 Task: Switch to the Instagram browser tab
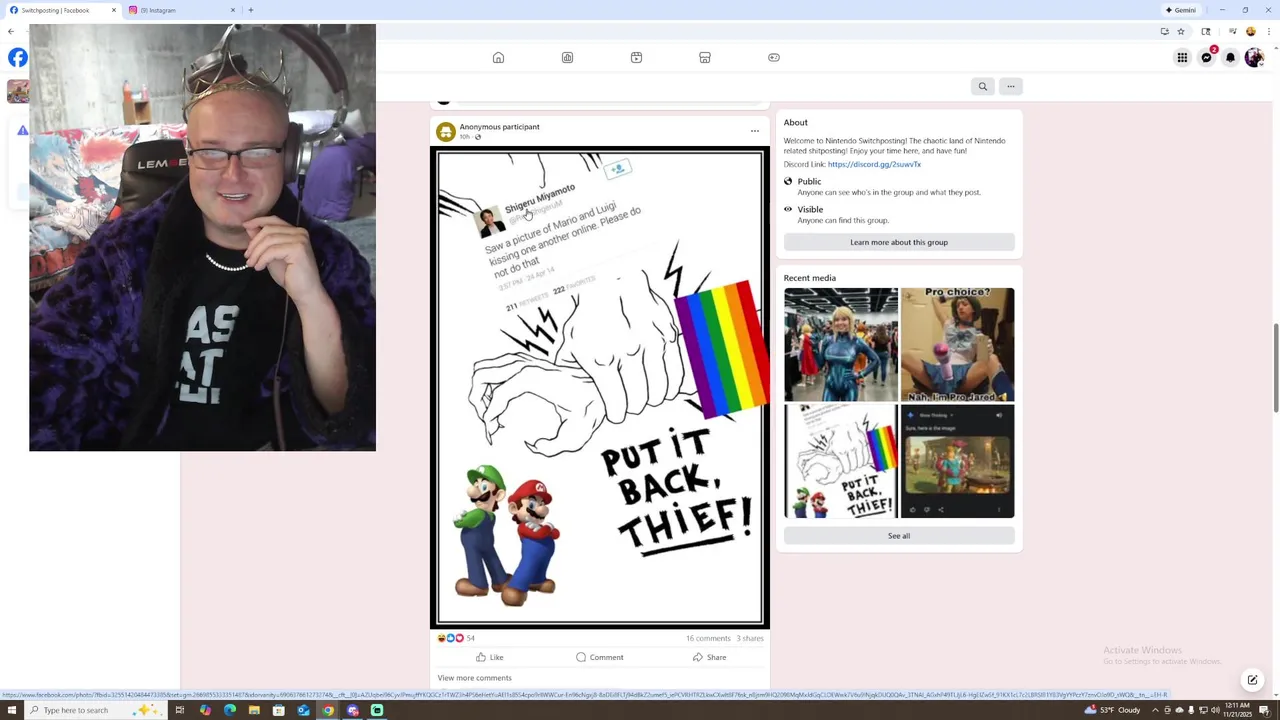(x=180, y=10)
